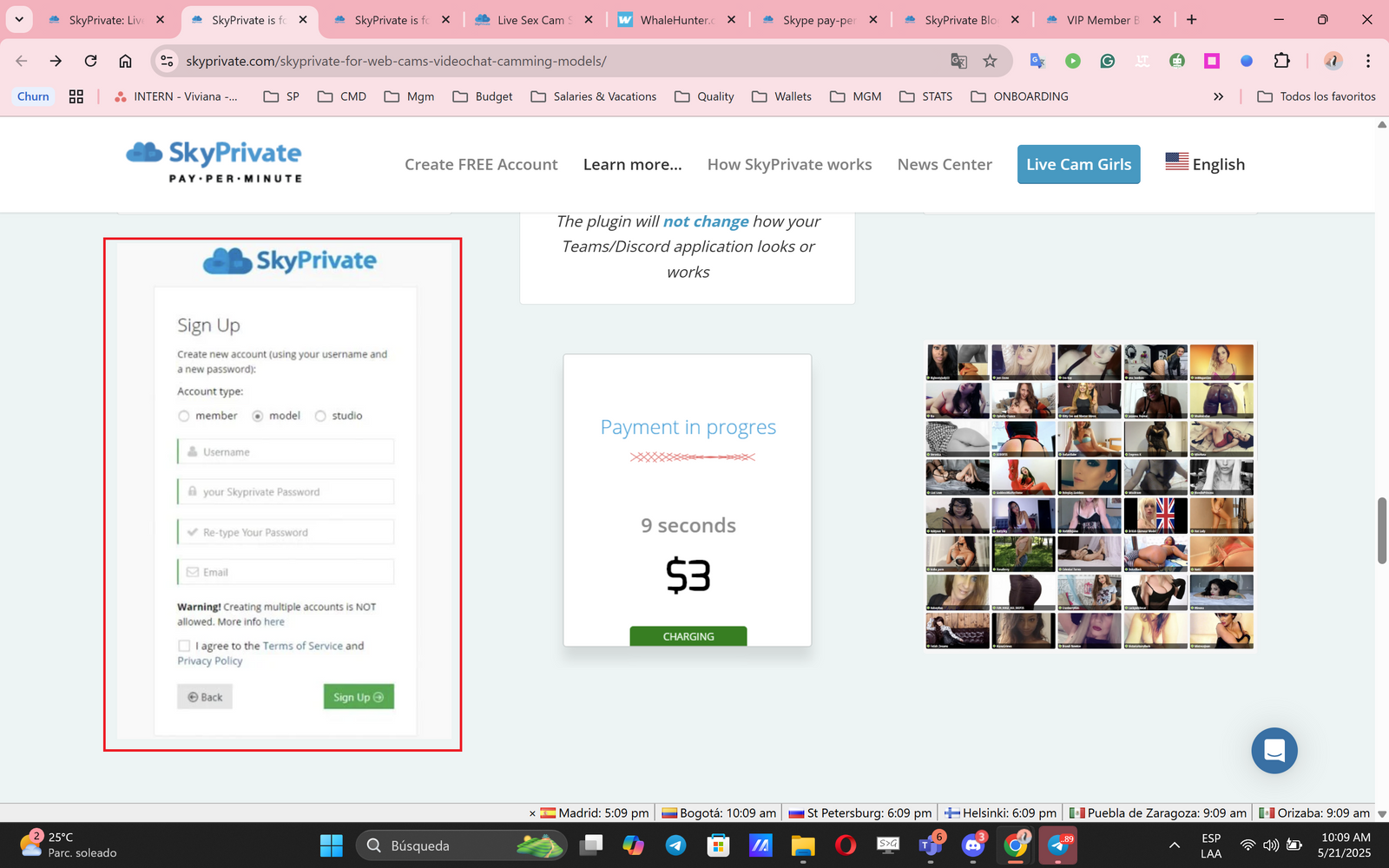
Task: Switch to the SkyPrivate: Live tab
Action: coord(106,20)
